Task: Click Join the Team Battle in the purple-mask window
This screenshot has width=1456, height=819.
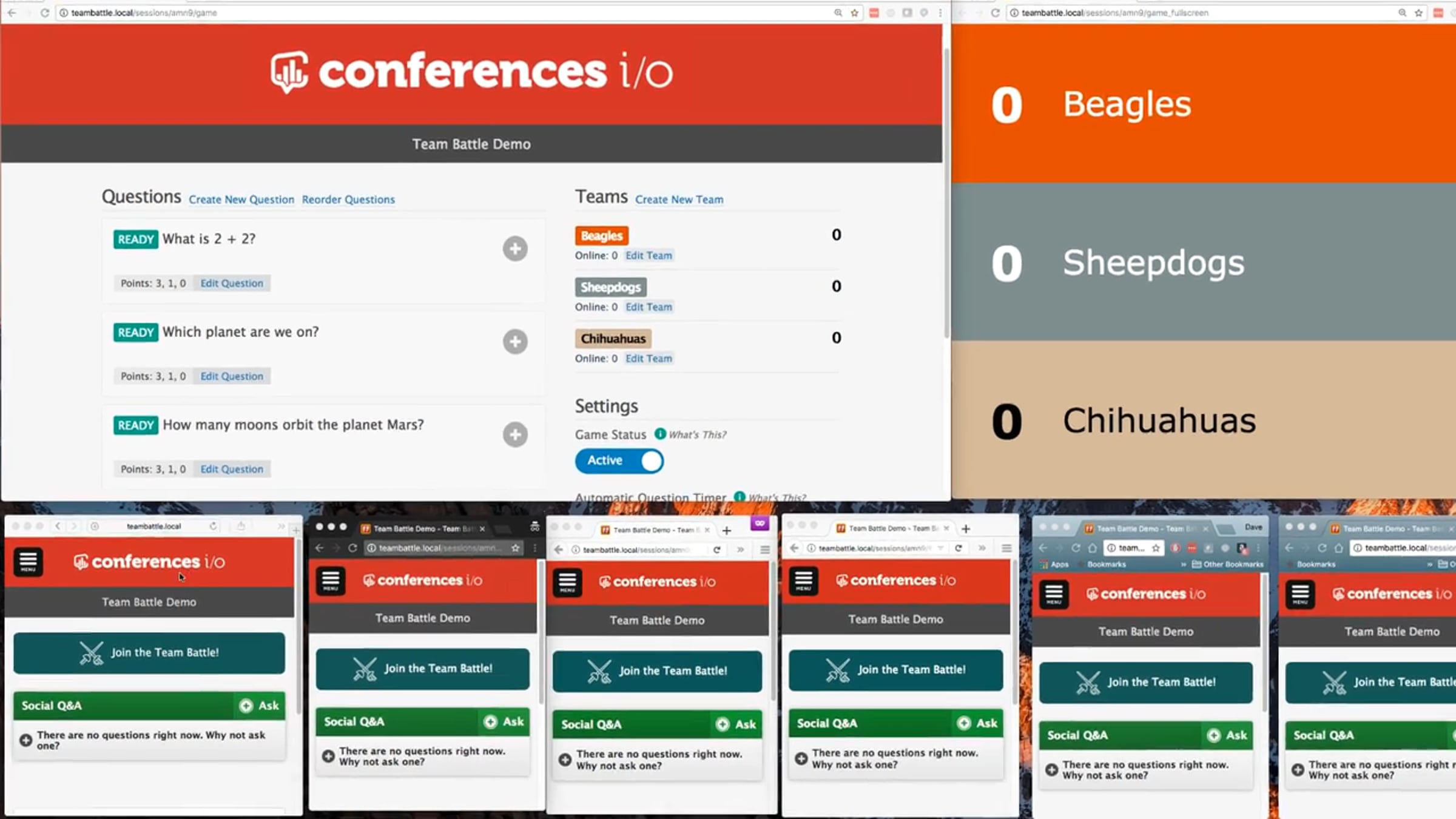Action: point(657,671)
